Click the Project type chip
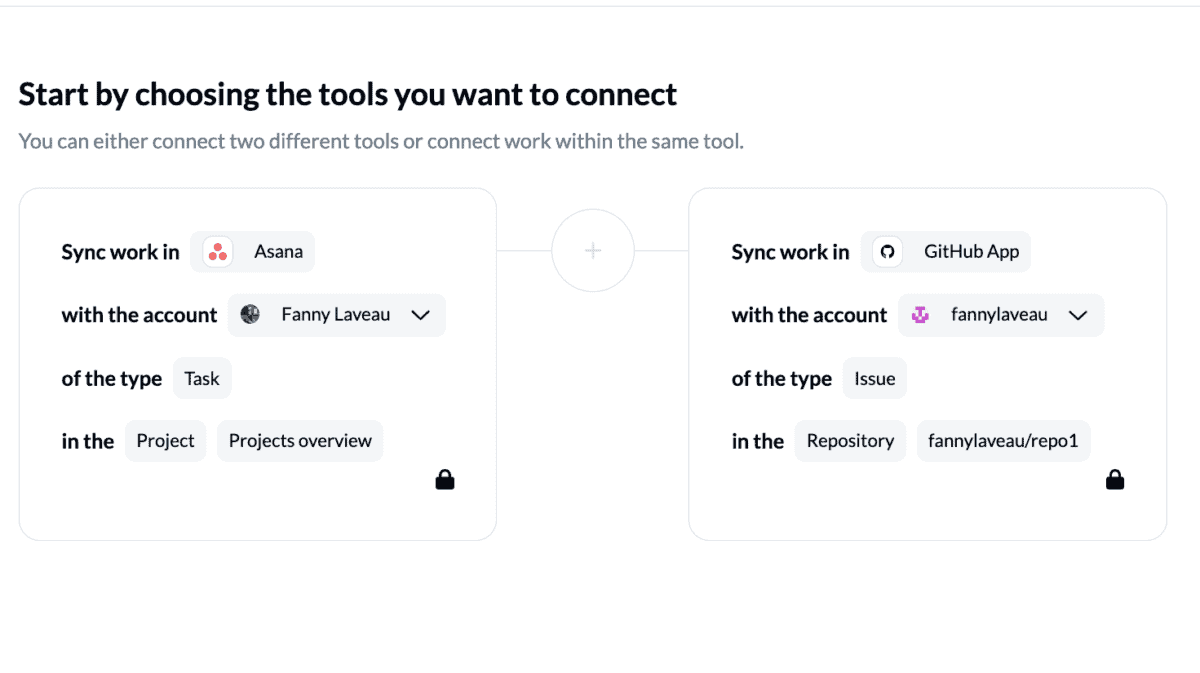Screen dimensions: 1200x673 point(165,440)
